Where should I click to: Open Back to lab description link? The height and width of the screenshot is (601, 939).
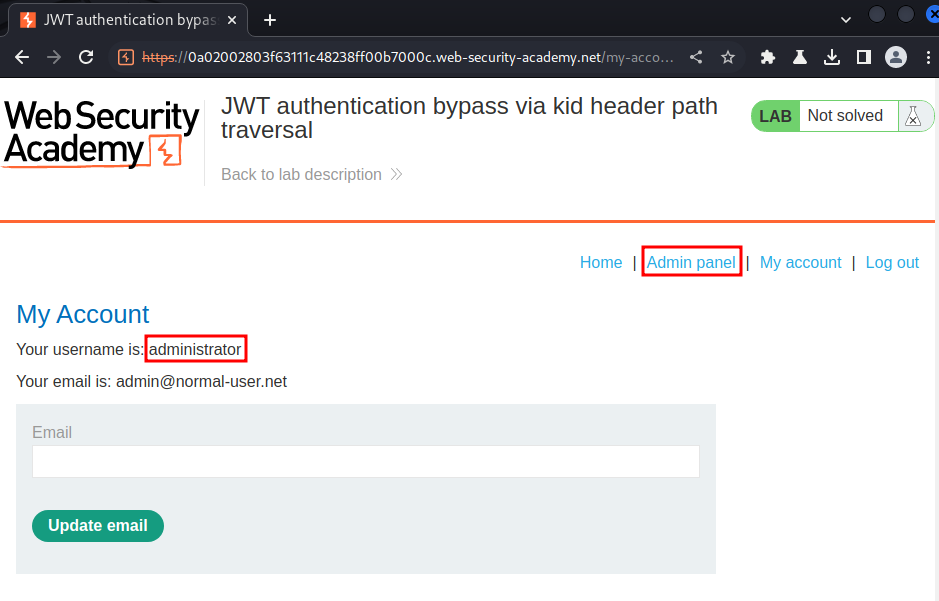pos(311,174)
